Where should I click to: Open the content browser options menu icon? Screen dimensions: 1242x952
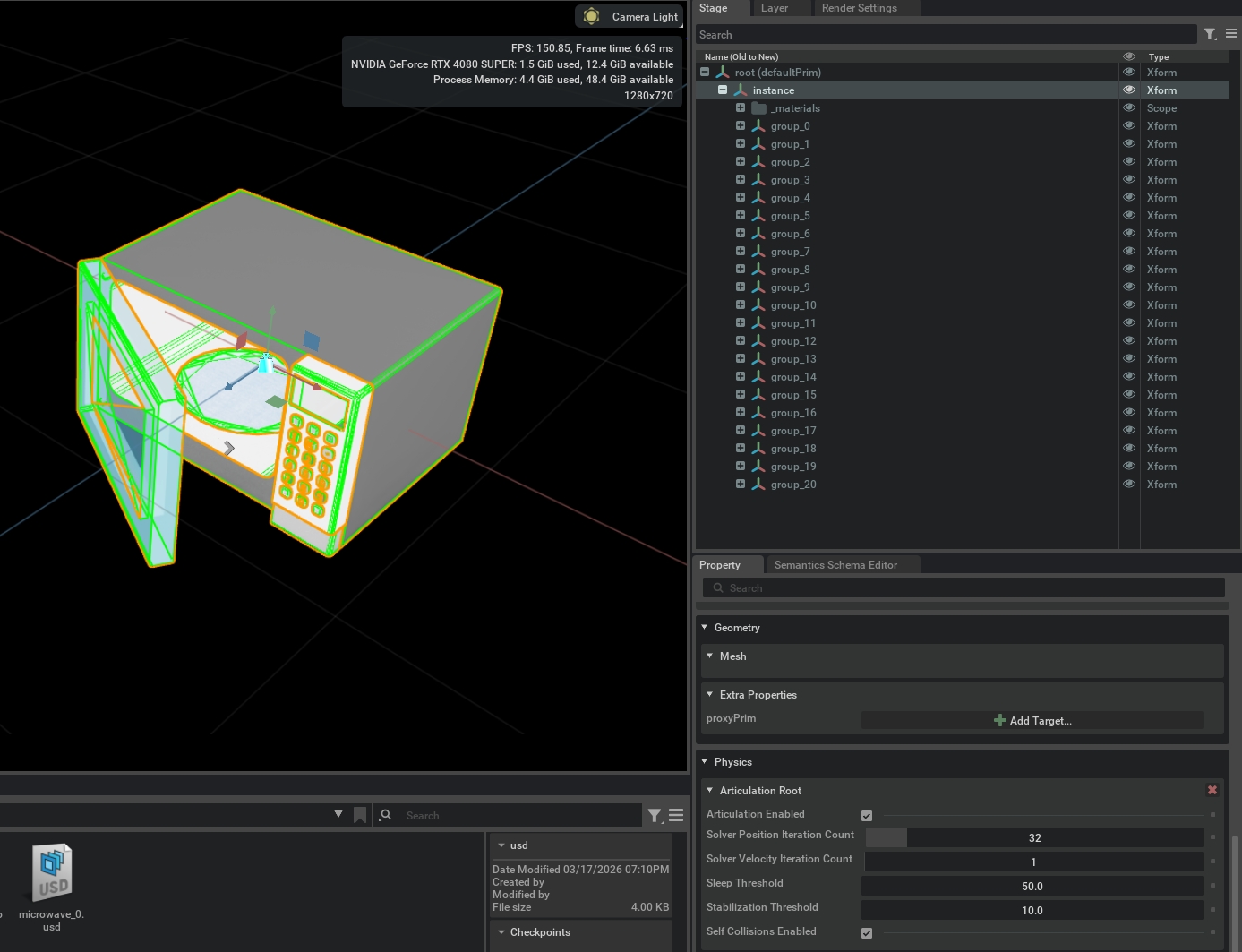[676, 815]
